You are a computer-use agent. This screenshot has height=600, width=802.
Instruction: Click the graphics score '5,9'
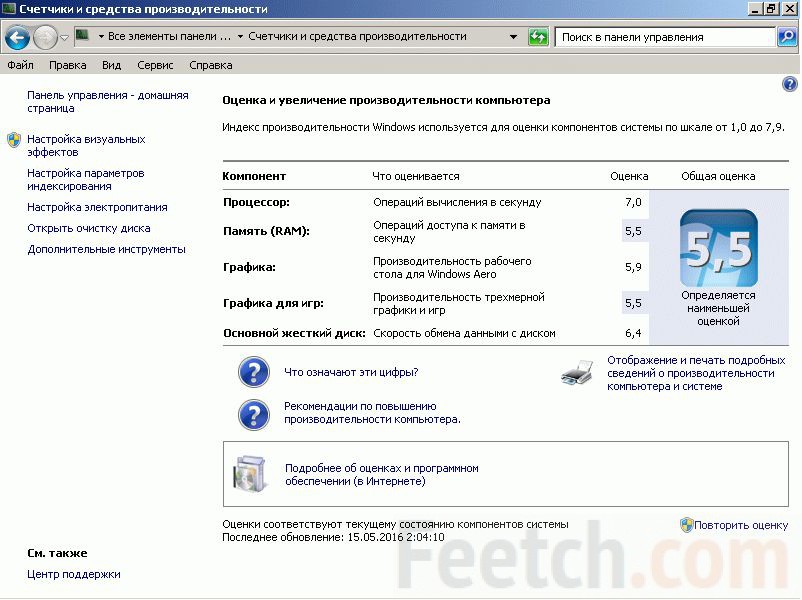[633, 267]
